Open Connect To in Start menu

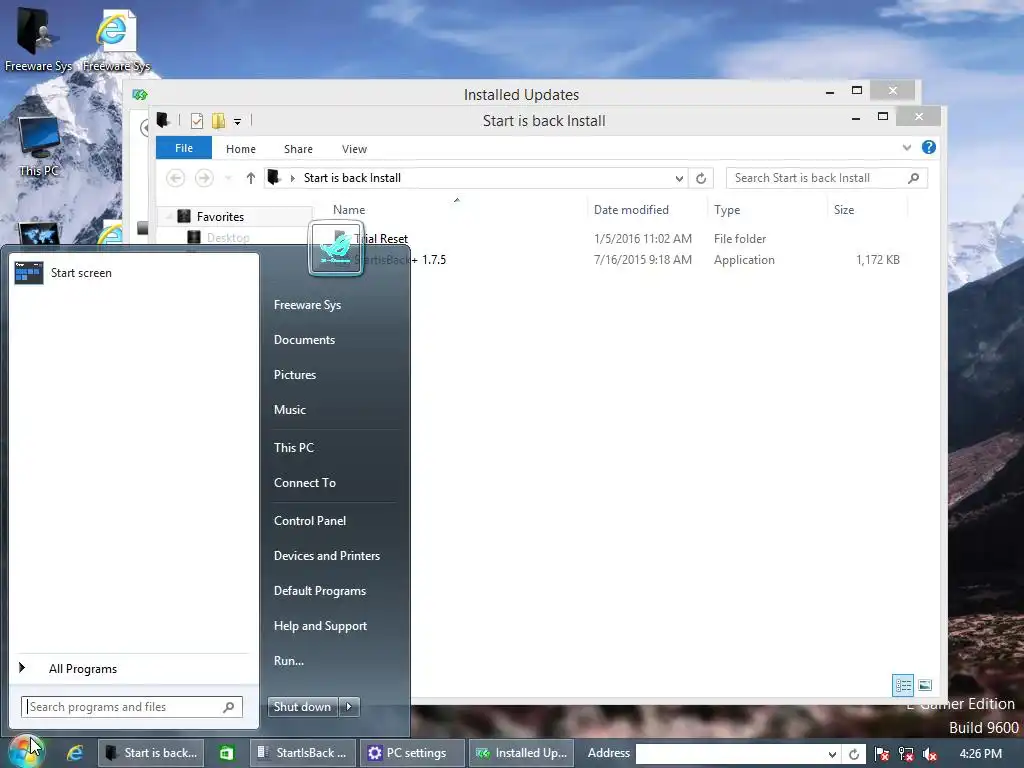(x=305, y=483)
